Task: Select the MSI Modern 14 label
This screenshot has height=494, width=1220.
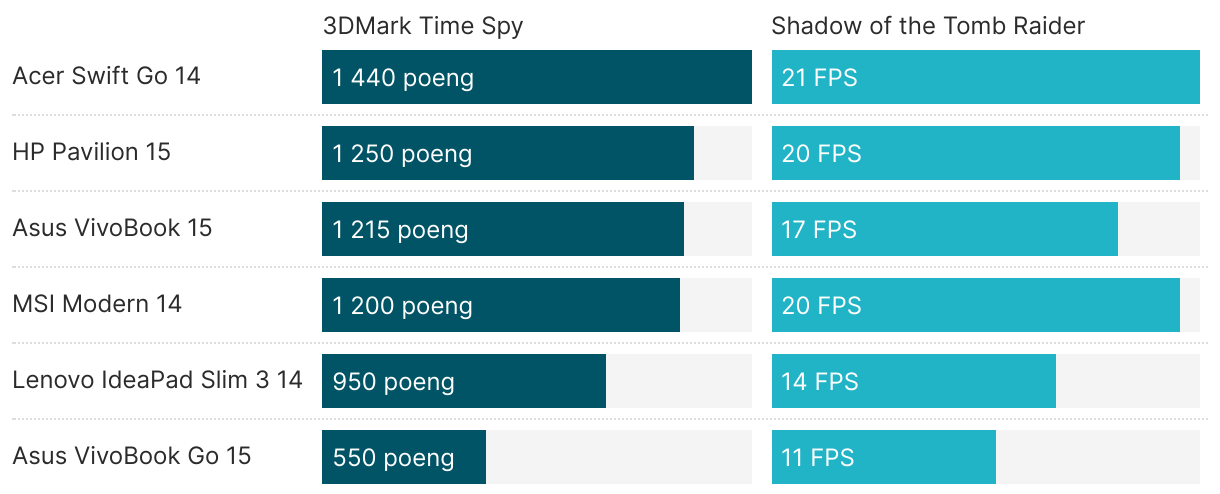Action: click(x=97, y=304)
